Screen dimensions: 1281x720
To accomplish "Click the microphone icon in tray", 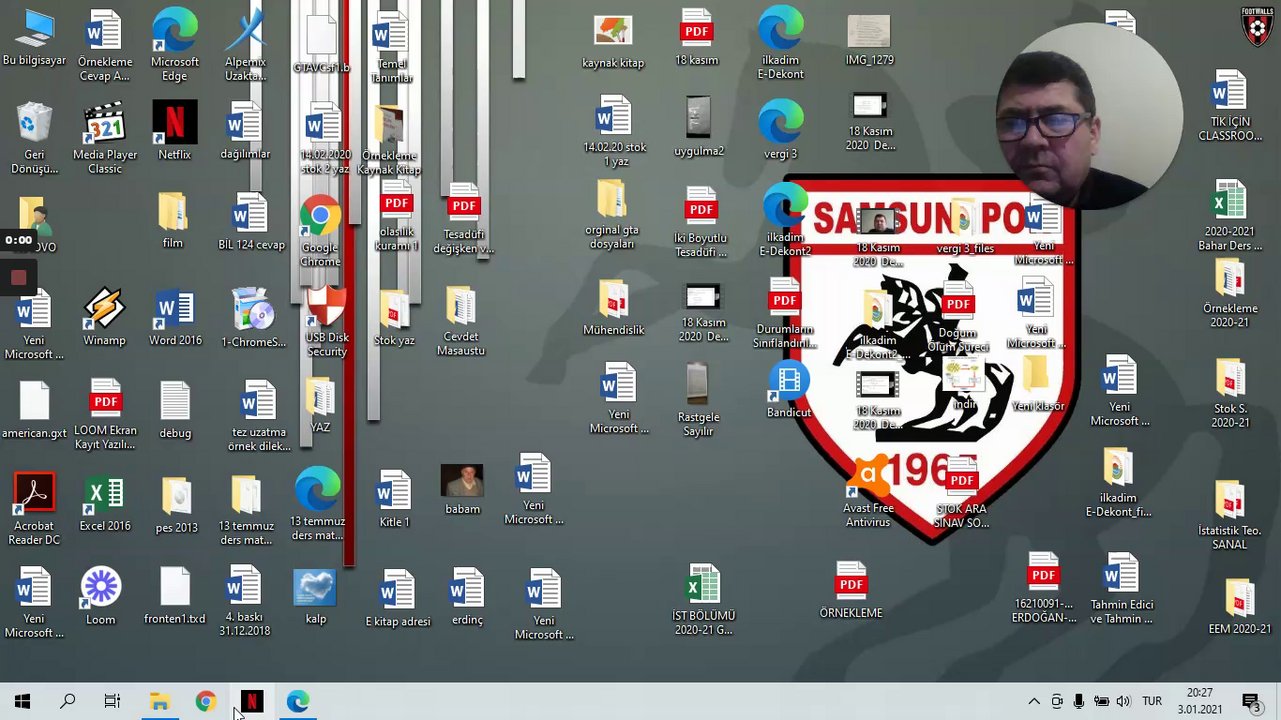I will [x=1079, y=702].
